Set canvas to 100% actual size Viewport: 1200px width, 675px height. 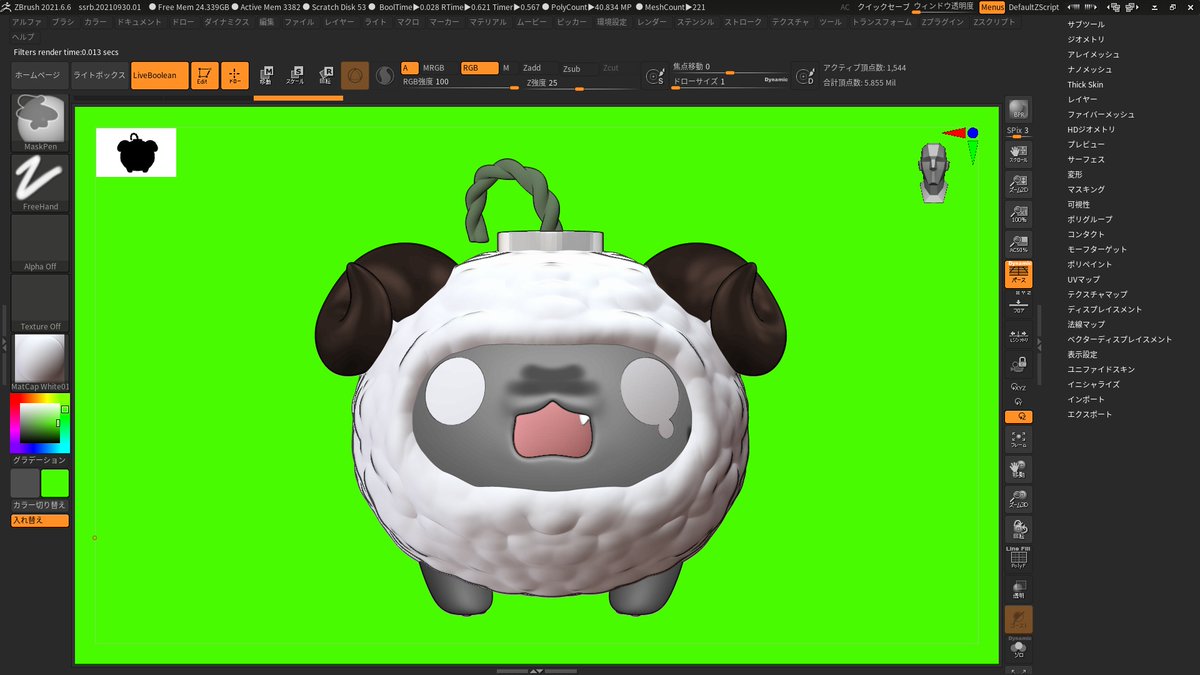tap(1019, 214)
